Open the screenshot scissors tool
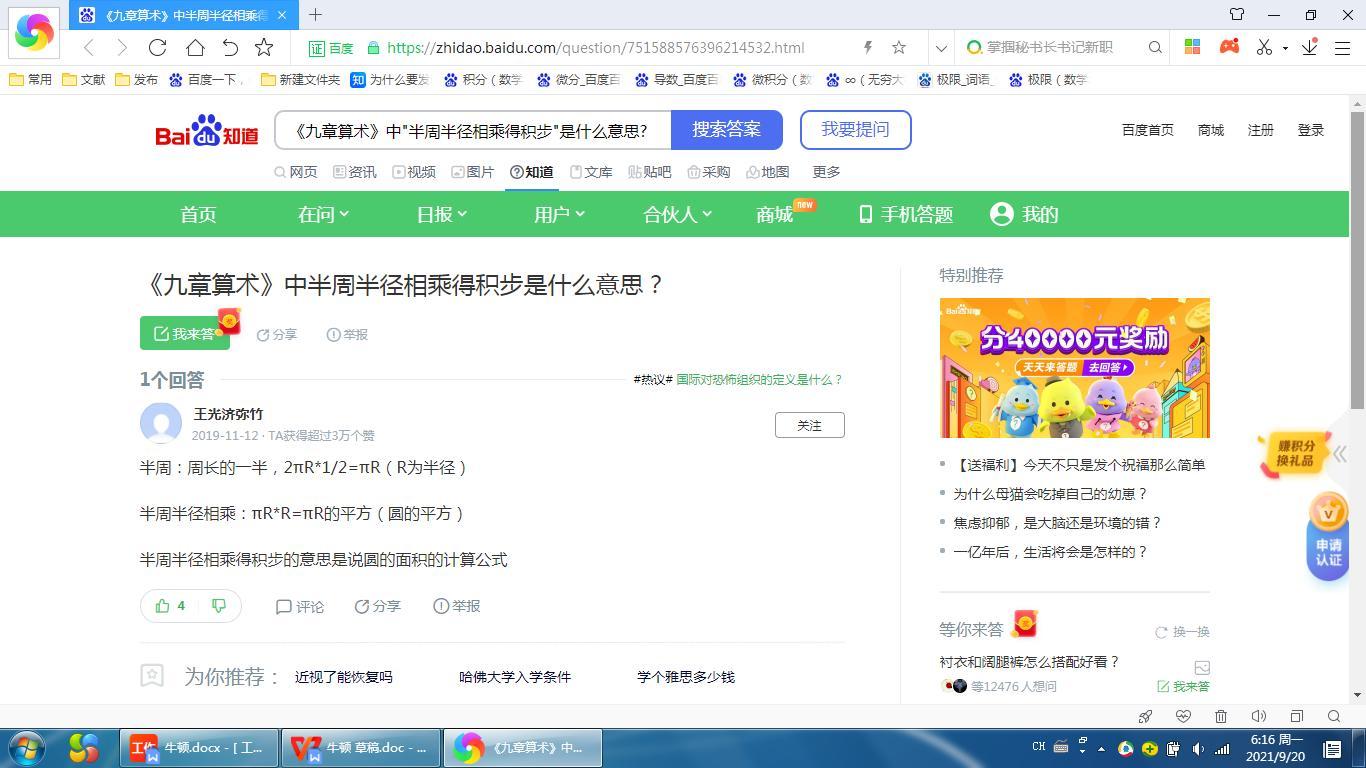 1264,47
